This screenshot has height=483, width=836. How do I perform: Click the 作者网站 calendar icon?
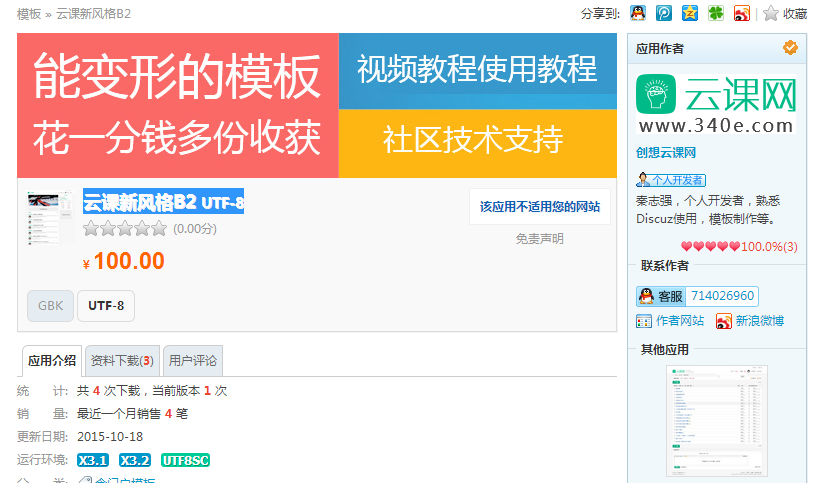tap(644, 321)
